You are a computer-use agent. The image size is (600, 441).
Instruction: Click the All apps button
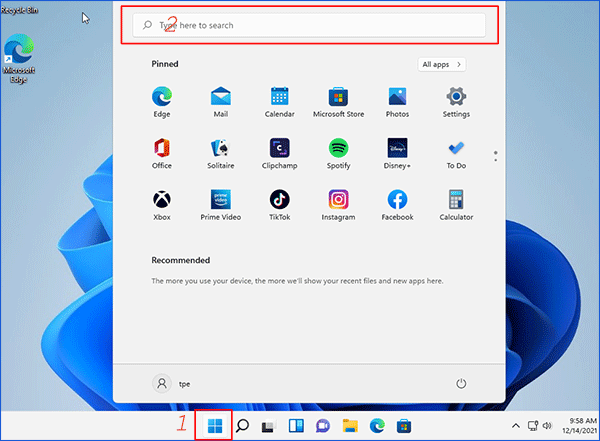tap(442, 64)
